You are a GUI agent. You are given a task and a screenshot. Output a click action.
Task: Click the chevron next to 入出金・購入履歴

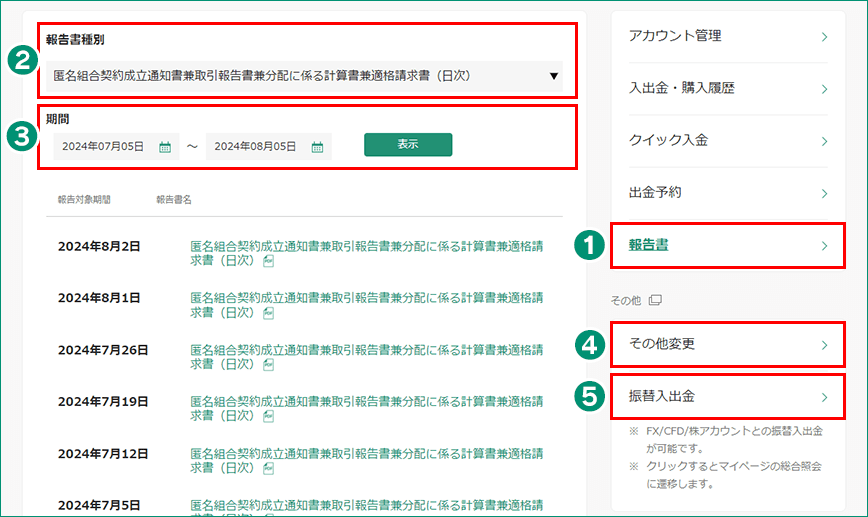click(824, 89)
